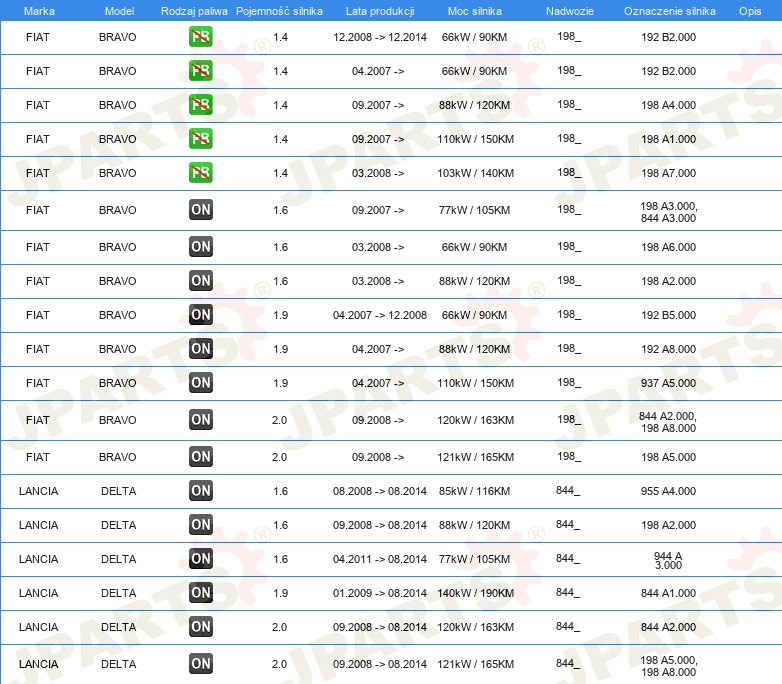This screenshot has height=684, width=782.
Task: Click the Moc silnika column header
Action: click(475, 11)
